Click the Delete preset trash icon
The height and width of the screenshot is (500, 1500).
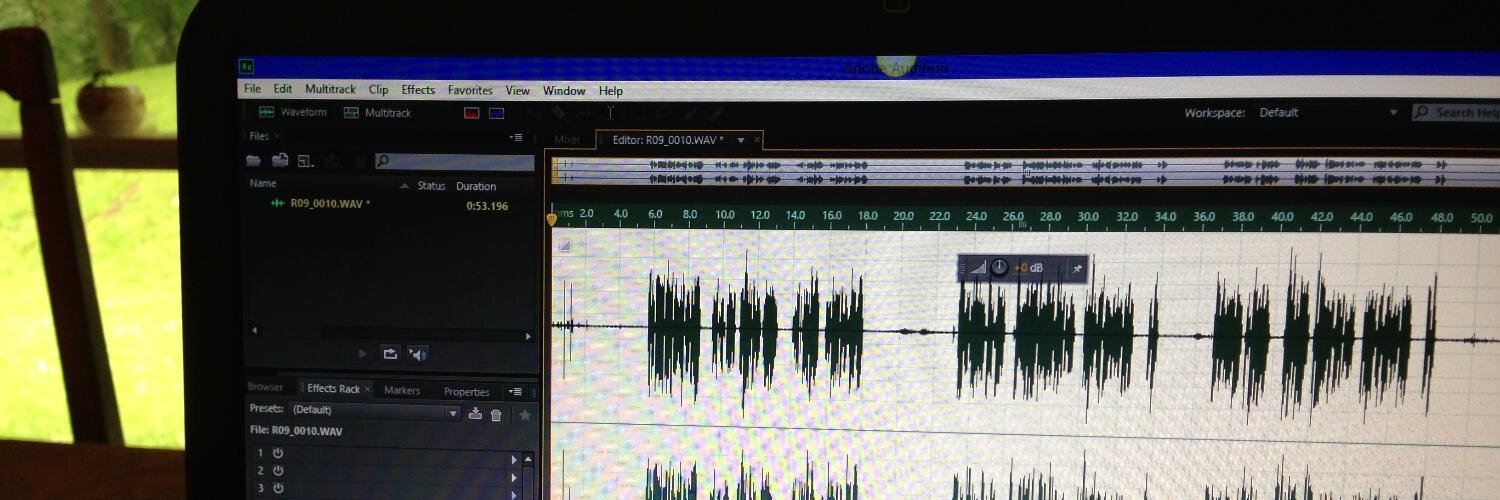click(x=496, y=414)
